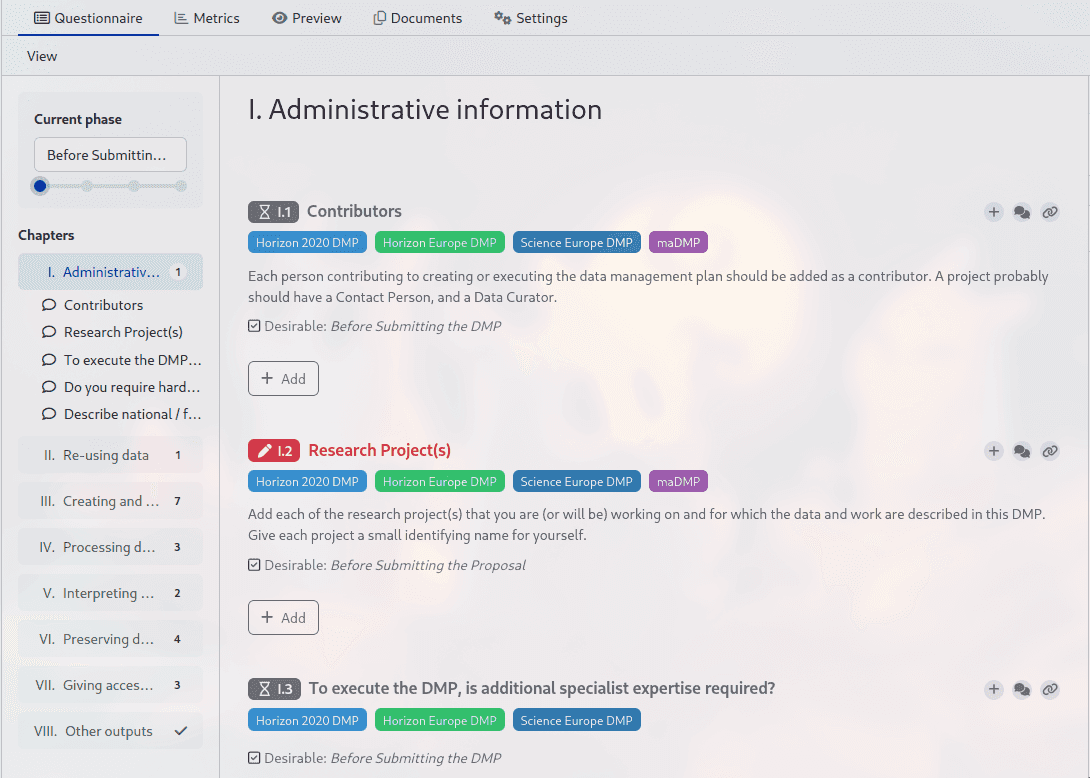Click the eye icon of Preview tab

pyautogui.click(x=279, y=18)
